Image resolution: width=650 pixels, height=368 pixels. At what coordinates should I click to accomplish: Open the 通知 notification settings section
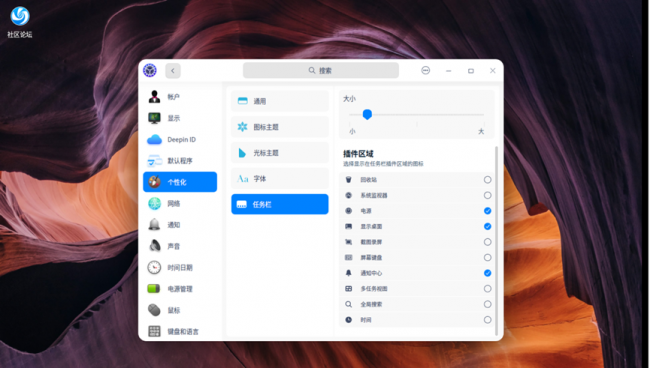pos(180,225)
